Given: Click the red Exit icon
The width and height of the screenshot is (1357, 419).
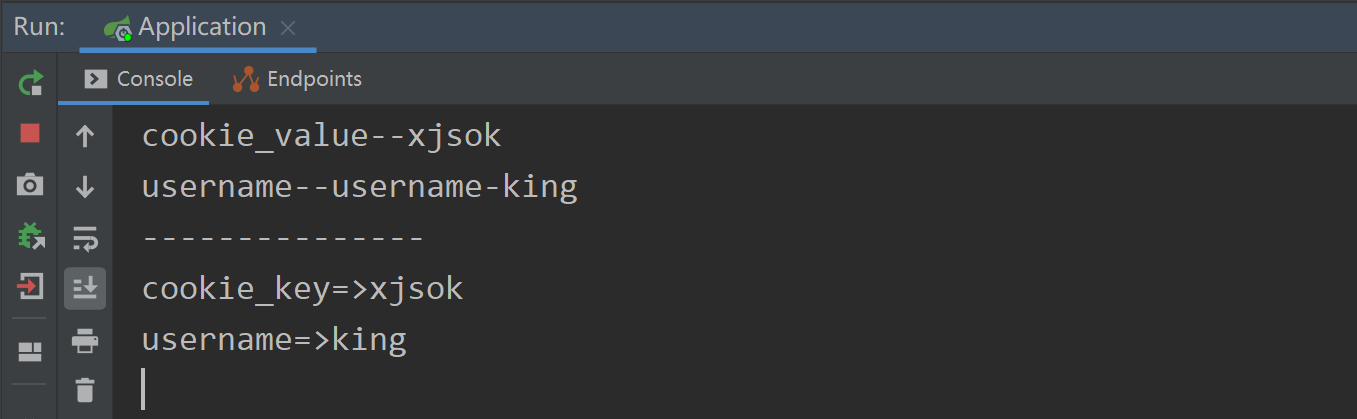Looking at the screenshot, I should (x=31, y=288).
